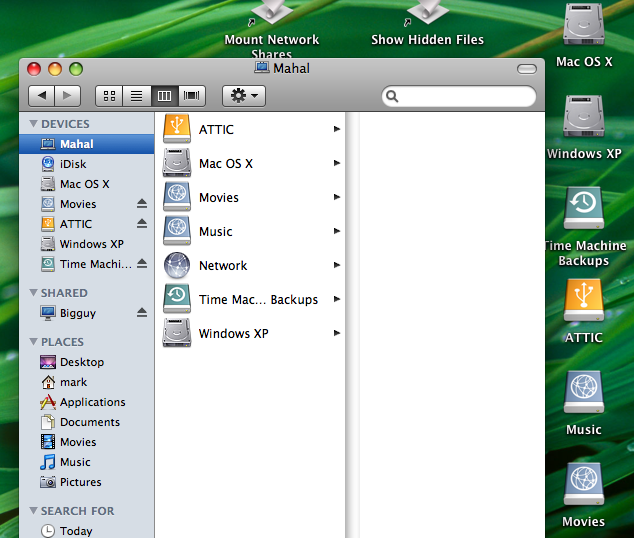Select the Time Mac... Backups row text
The width and height of the screenshot is (634, 538).
click(258, 300)
